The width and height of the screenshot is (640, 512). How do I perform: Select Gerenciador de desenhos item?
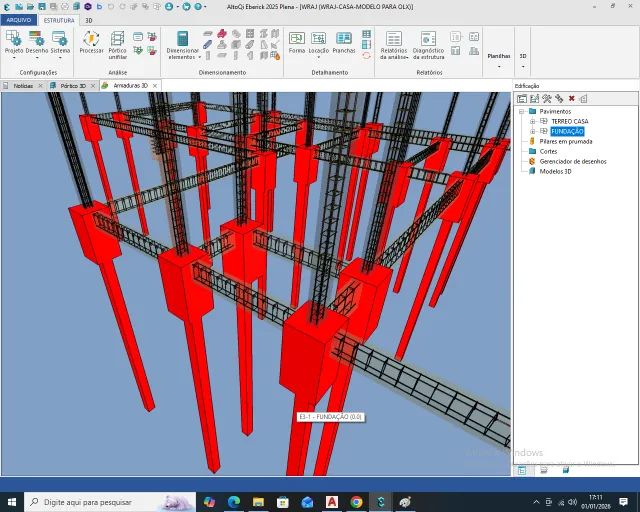[573, 161]
